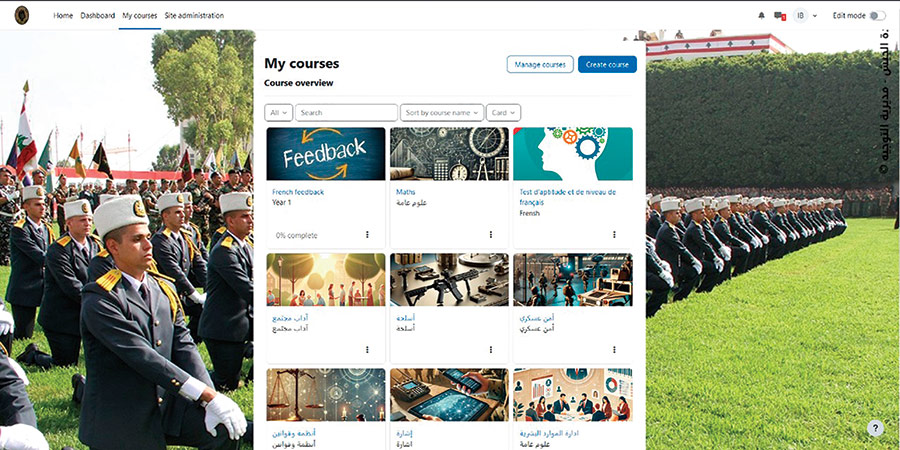Open the Sort by course name dropdown
Viewport: 900px width, 450px height.
442,113
